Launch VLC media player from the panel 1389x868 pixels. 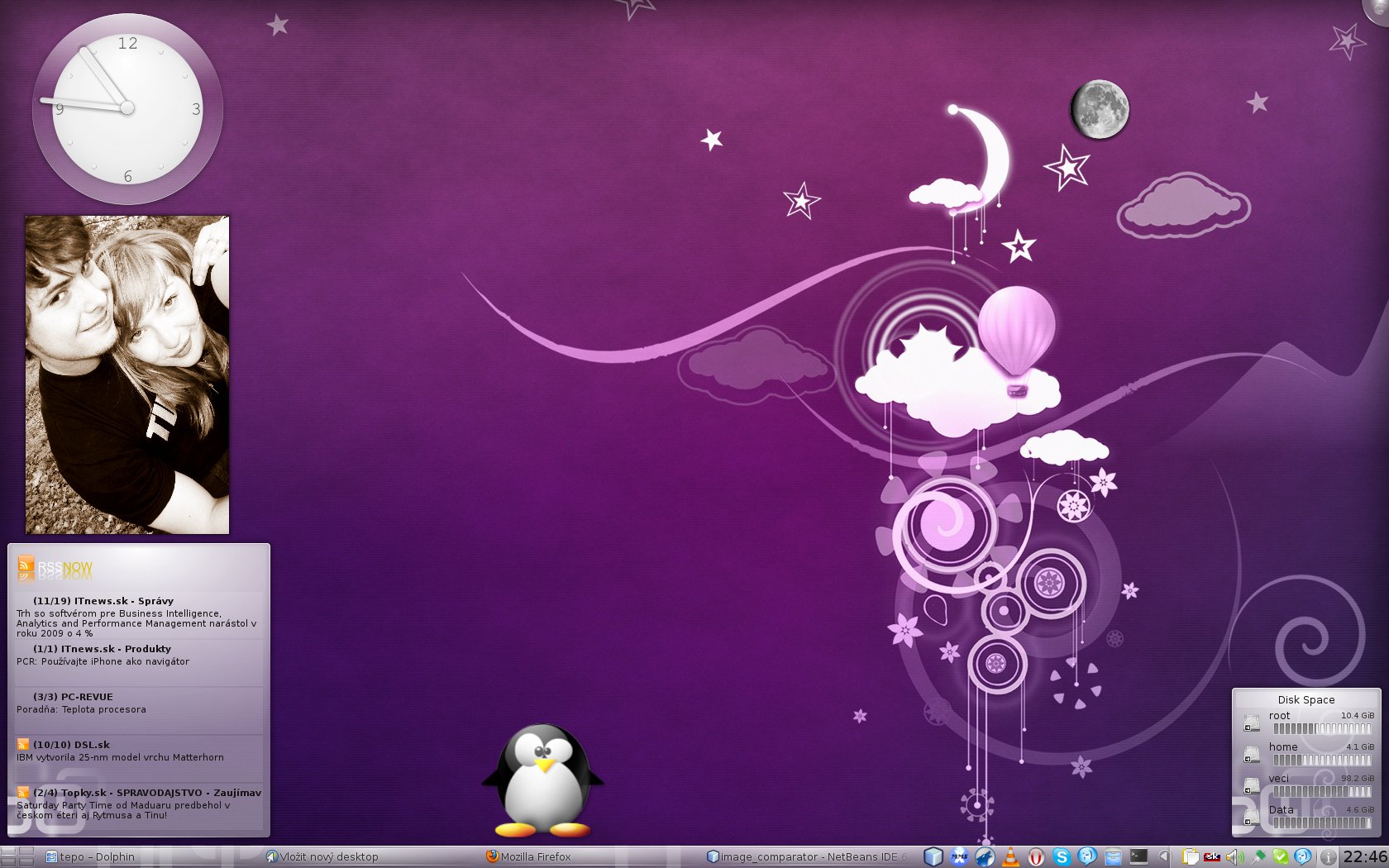[1010, 857]
